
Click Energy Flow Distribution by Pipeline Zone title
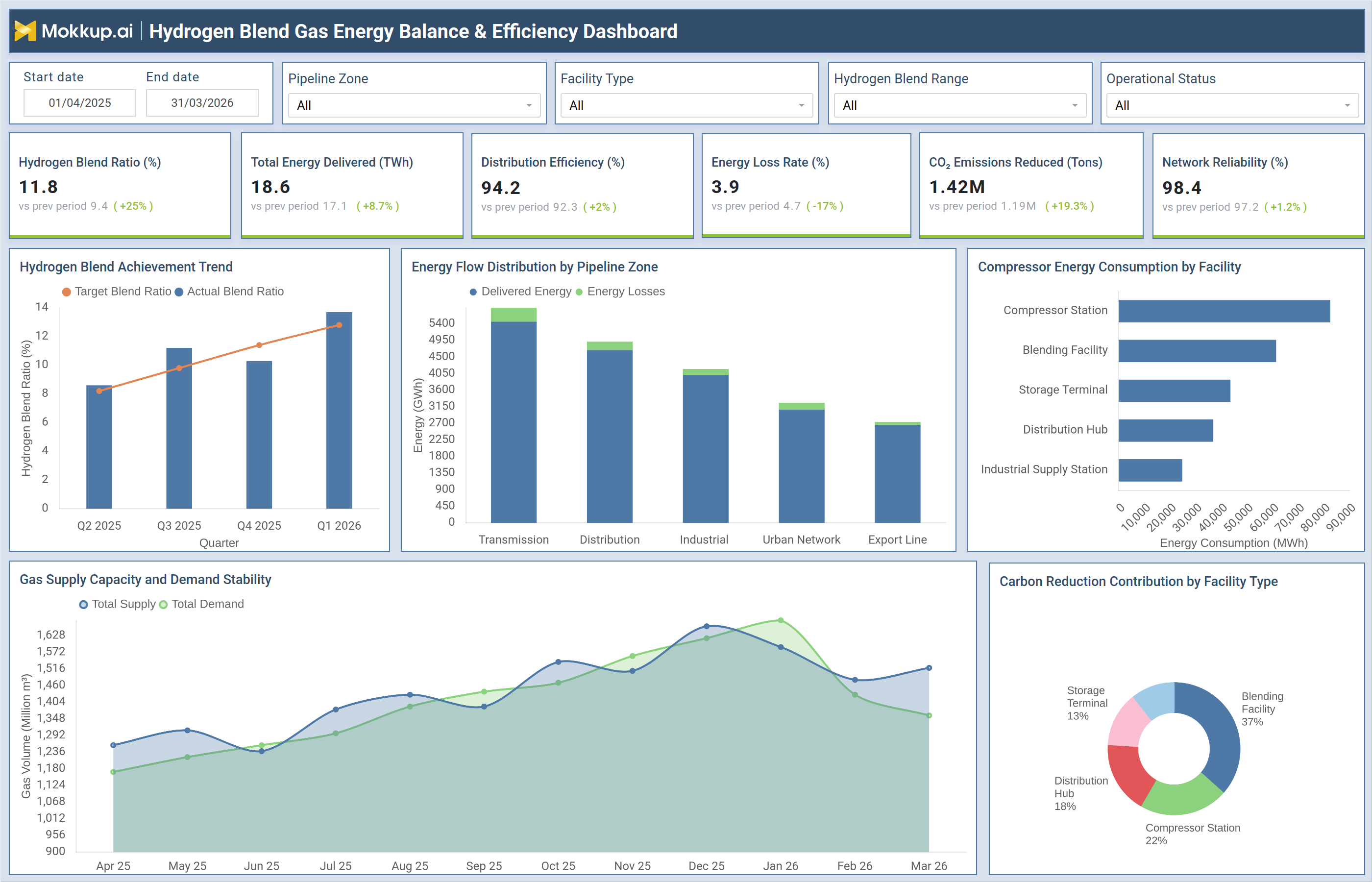(534, 267)
